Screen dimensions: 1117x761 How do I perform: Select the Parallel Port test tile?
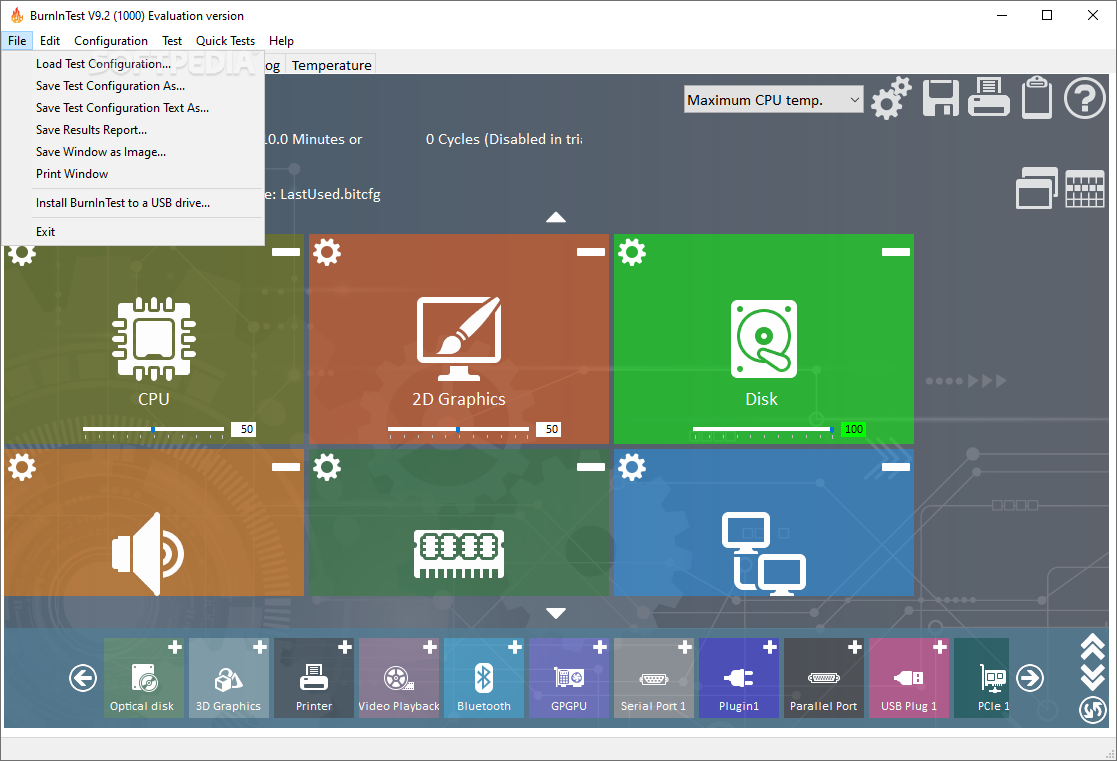824,678
